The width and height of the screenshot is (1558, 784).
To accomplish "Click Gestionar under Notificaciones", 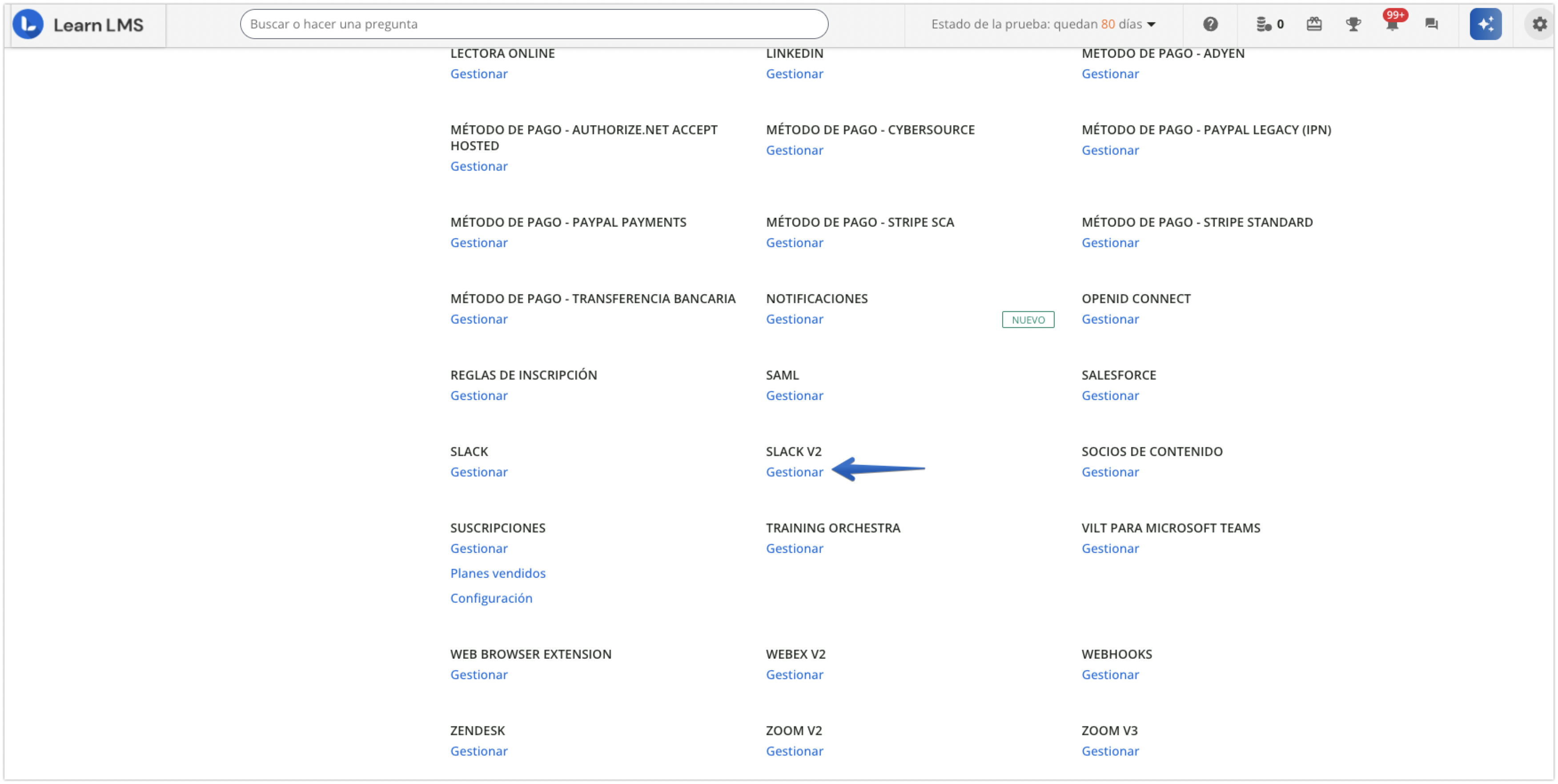I will 794,319.
